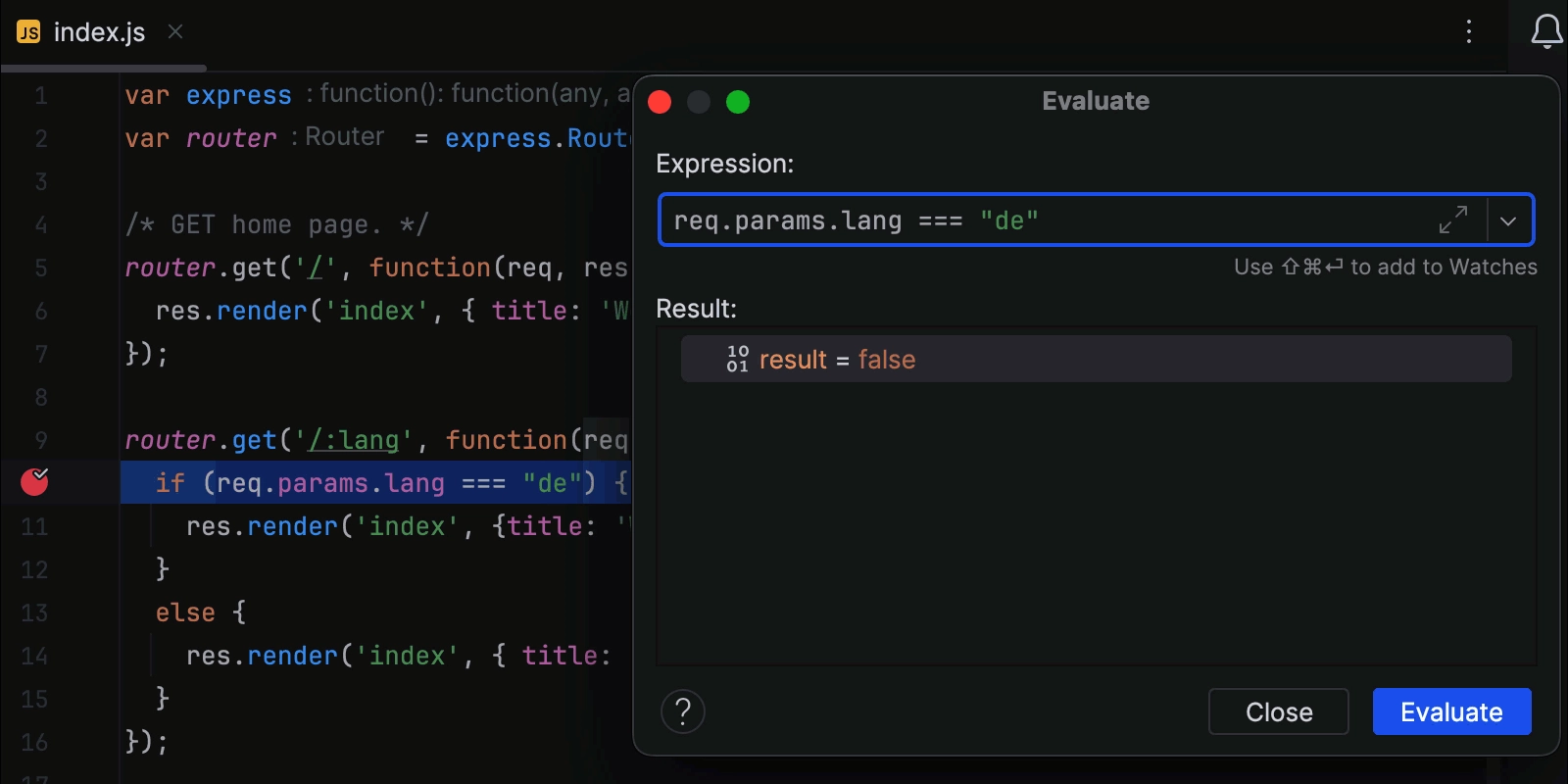
Task: Click the '/* GET home page. */' comment
Action: pyautogui.click(x=276, y=224)
